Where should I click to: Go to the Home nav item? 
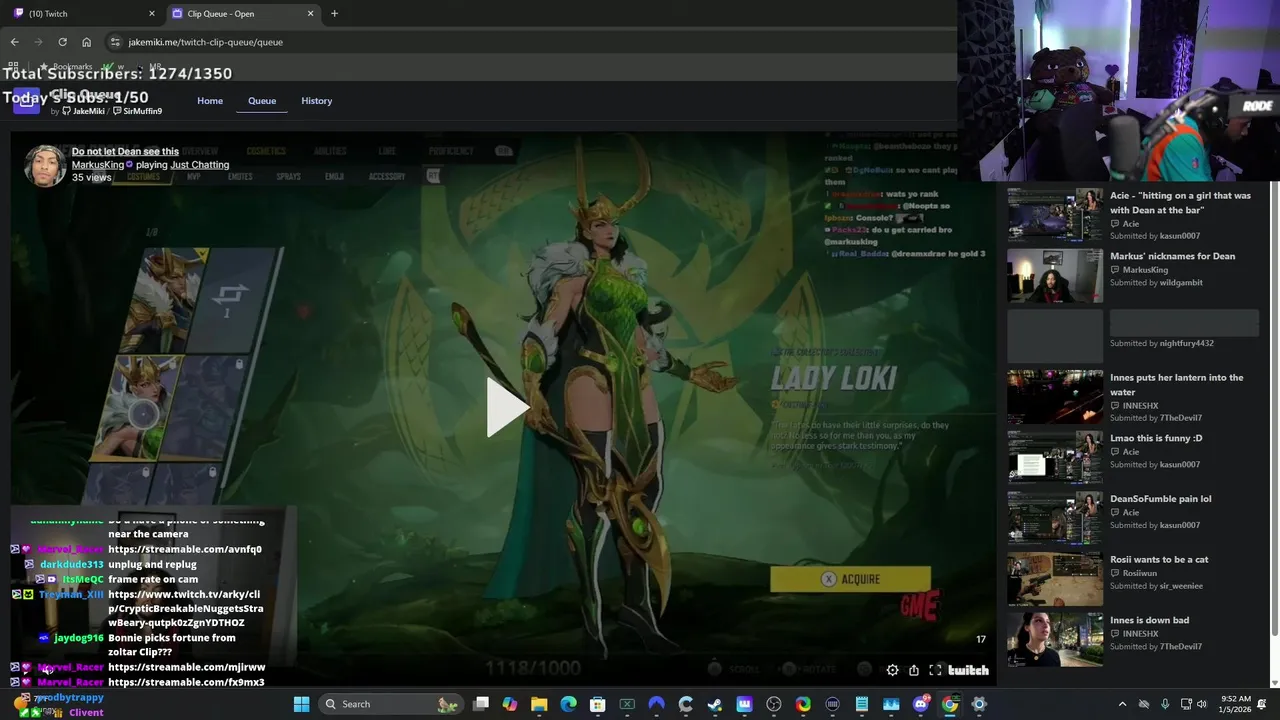pyautogui.click(x=210, y=101)
